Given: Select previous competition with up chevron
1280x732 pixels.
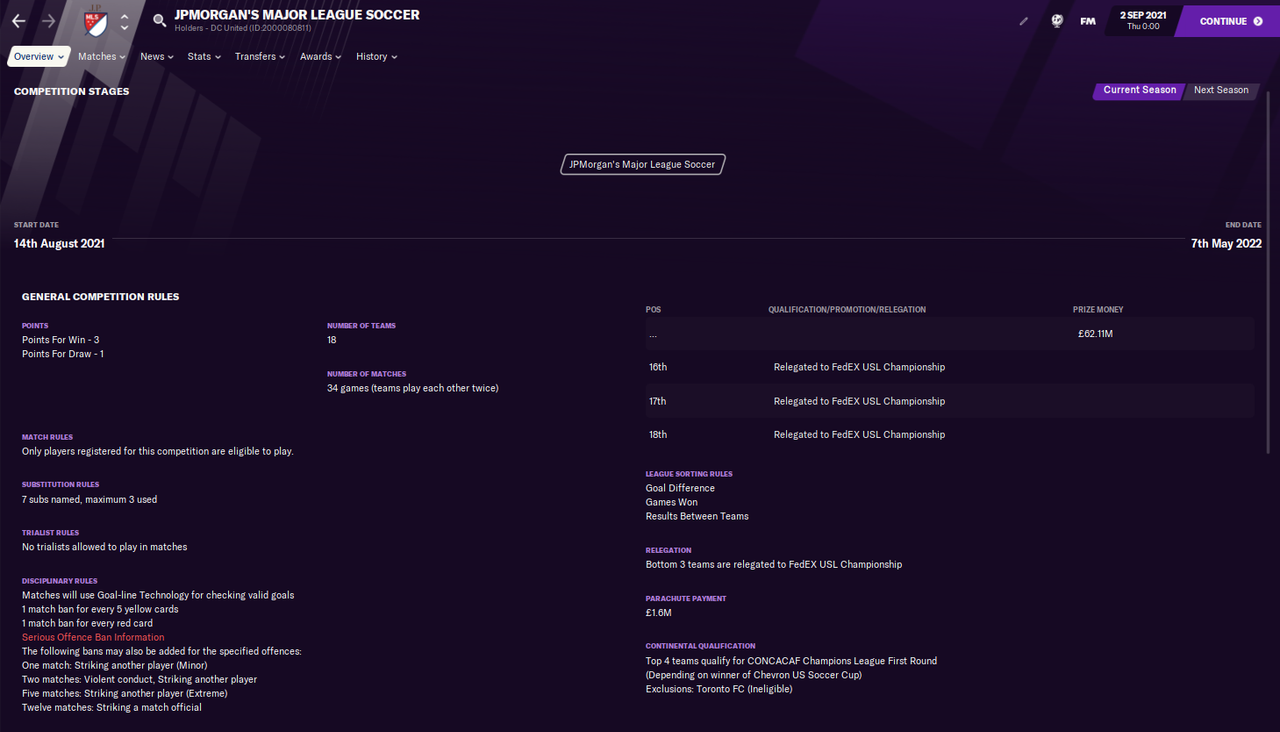Looking at the screenshot, I should pyautogui.click(x=124, y=15).
